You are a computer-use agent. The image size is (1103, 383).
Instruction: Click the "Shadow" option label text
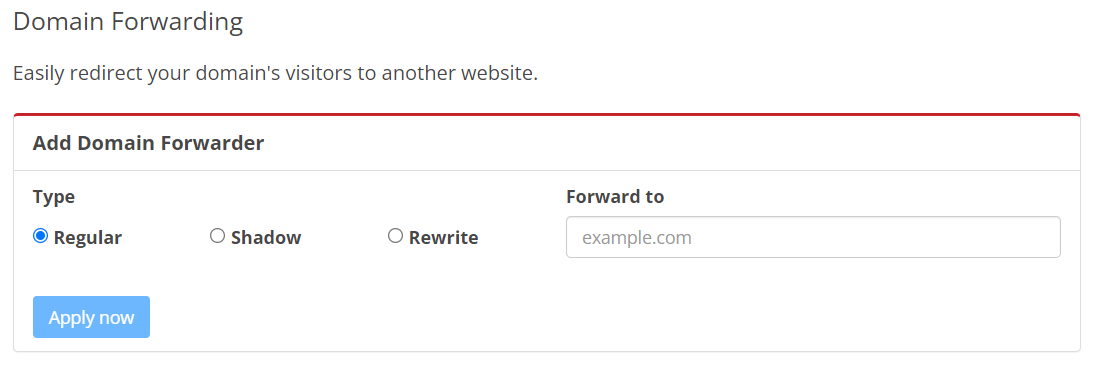[266, 238]
